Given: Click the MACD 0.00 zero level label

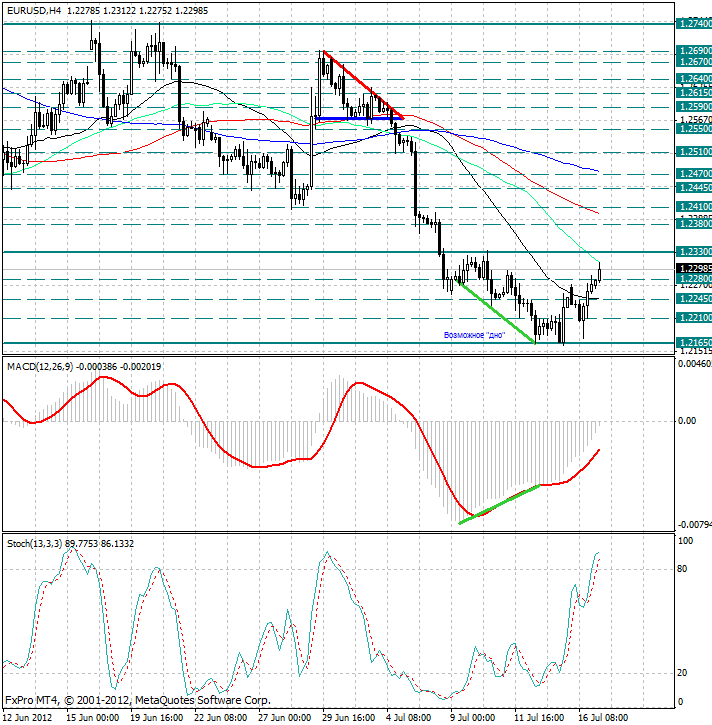Looking at the screenshot, I should tap(687, 421).
